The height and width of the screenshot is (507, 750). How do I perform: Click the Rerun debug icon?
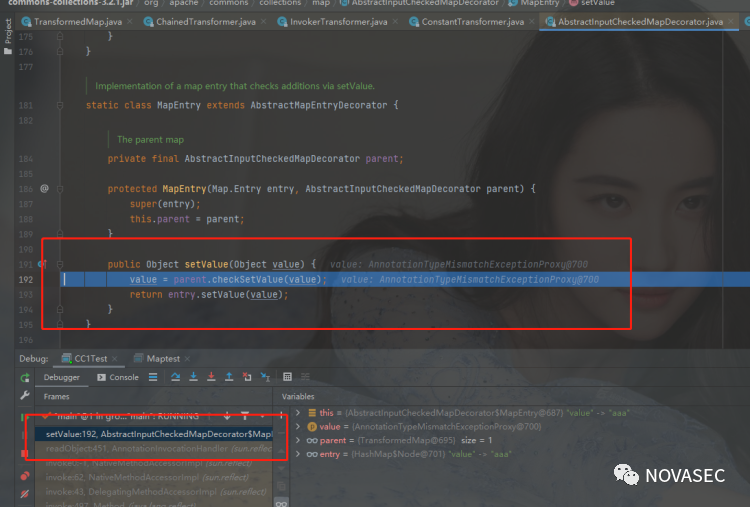[x=25, y=378]
